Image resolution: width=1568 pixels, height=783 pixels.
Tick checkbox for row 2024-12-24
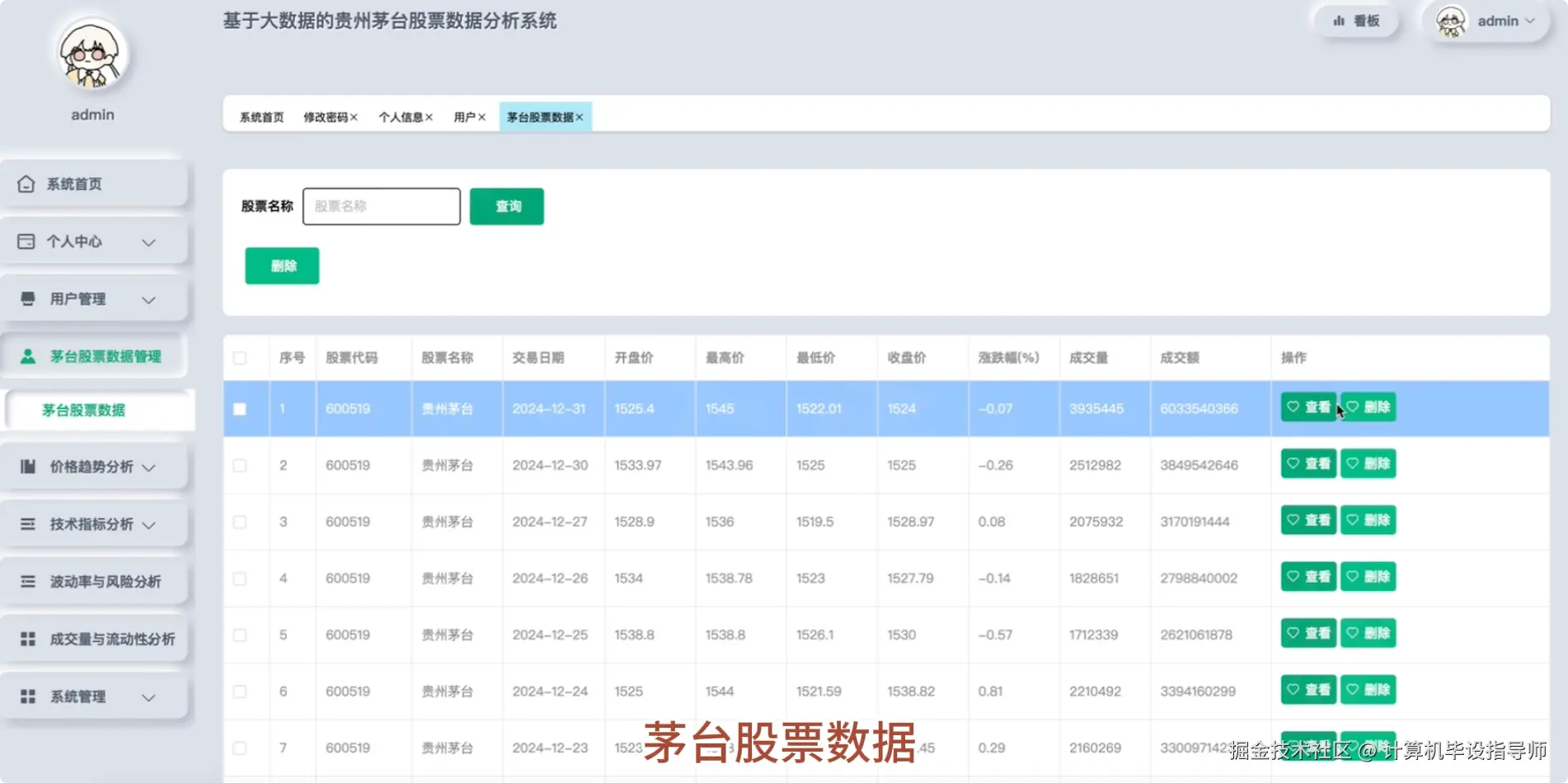click(x=240, y=692)
